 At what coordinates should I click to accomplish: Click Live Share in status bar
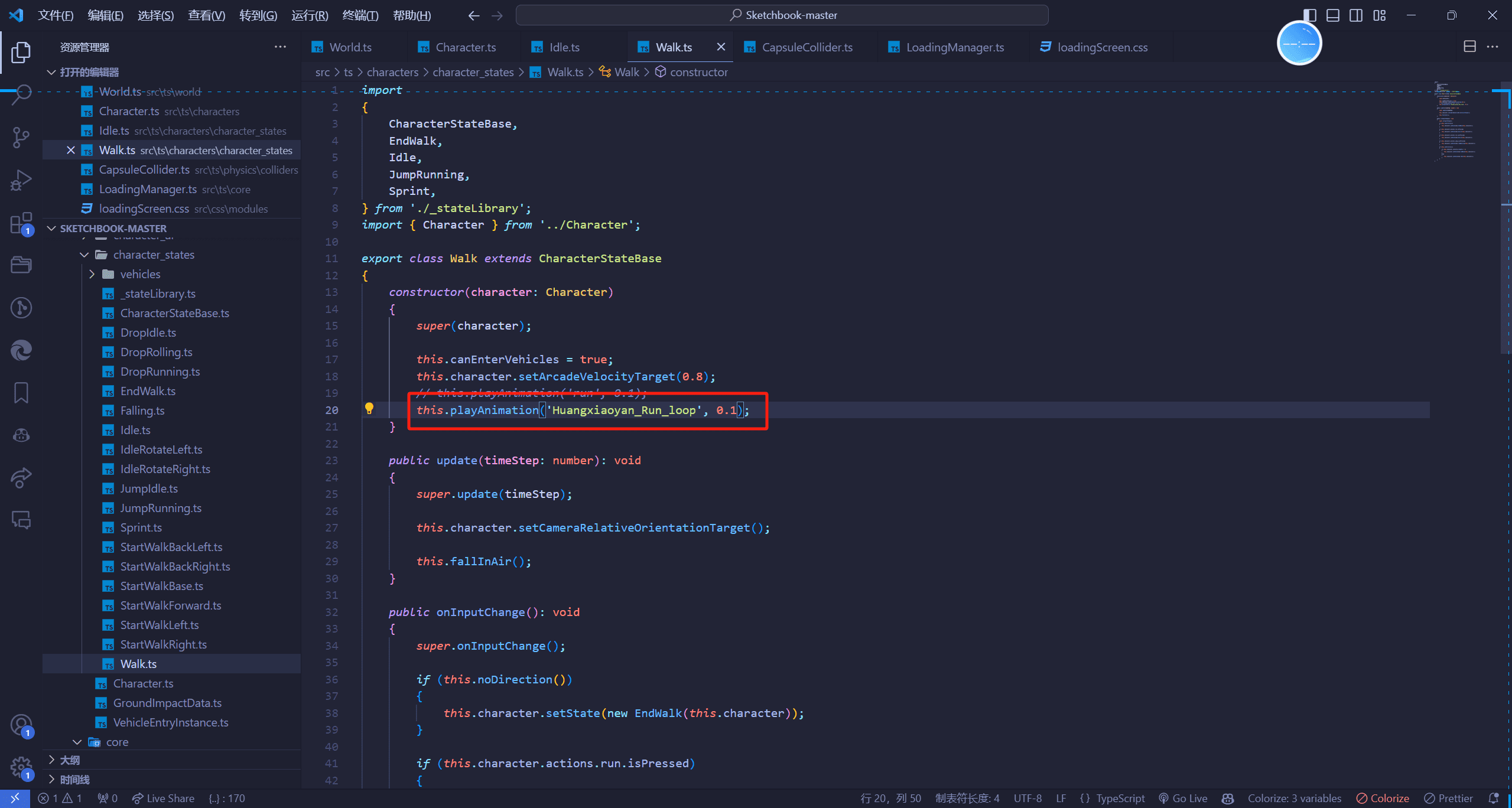click(x=163, y=798)
